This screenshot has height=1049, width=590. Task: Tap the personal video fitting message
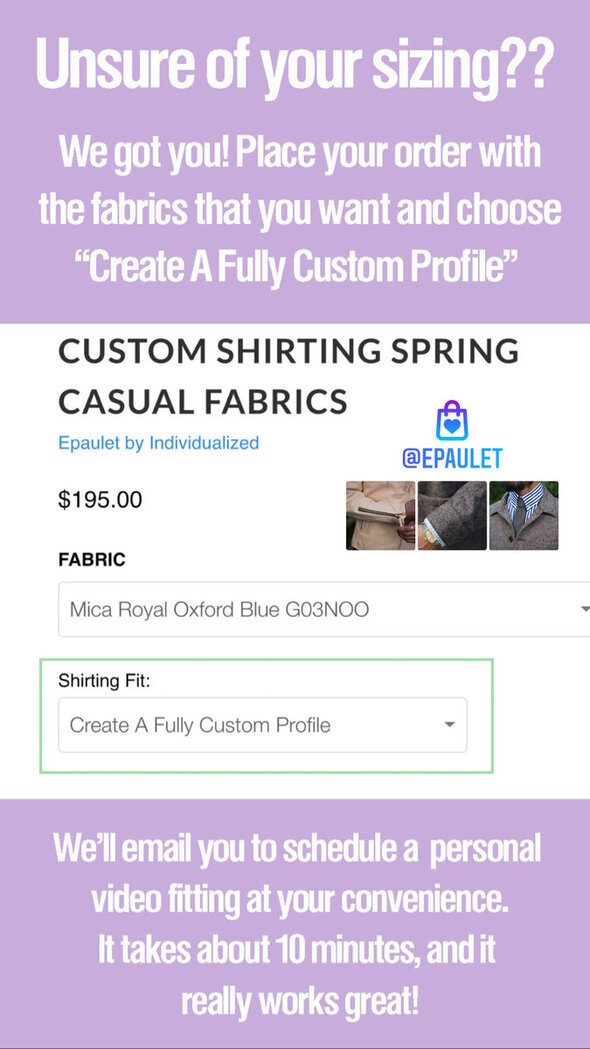point(298,873)
